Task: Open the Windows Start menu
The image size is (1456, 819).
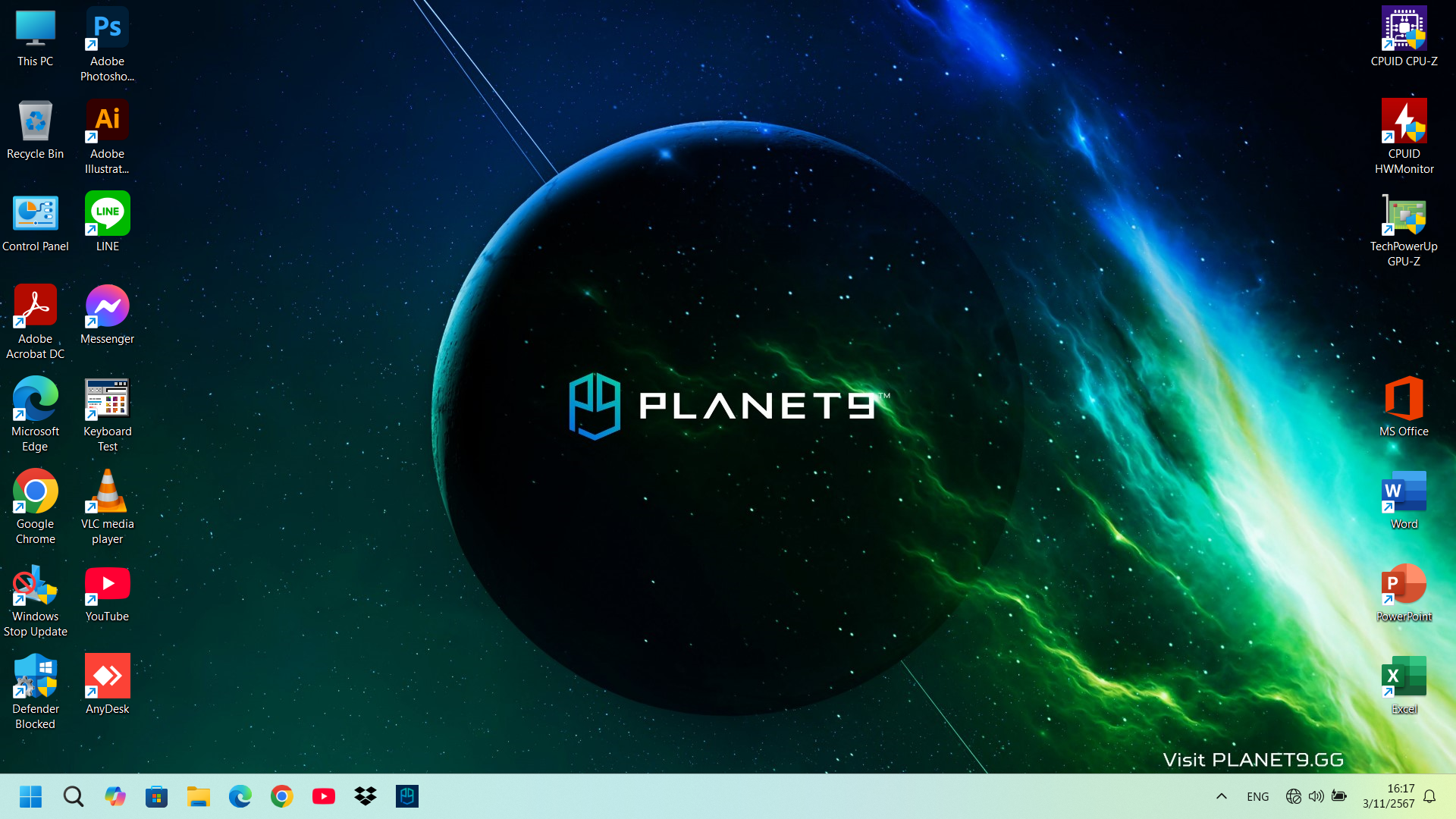Action: coord(31,796)
